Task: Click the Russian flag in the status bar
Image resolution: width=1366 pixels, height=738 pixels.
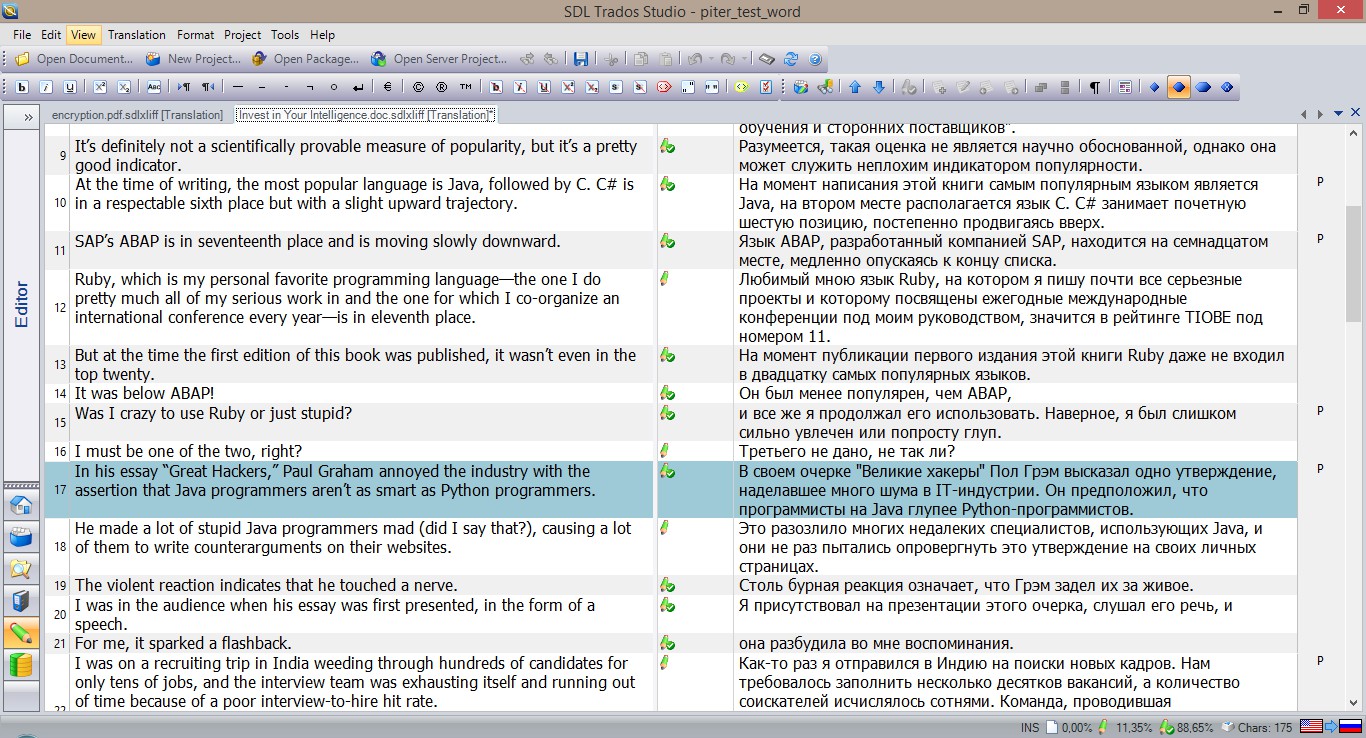Action: [1351, 727]
